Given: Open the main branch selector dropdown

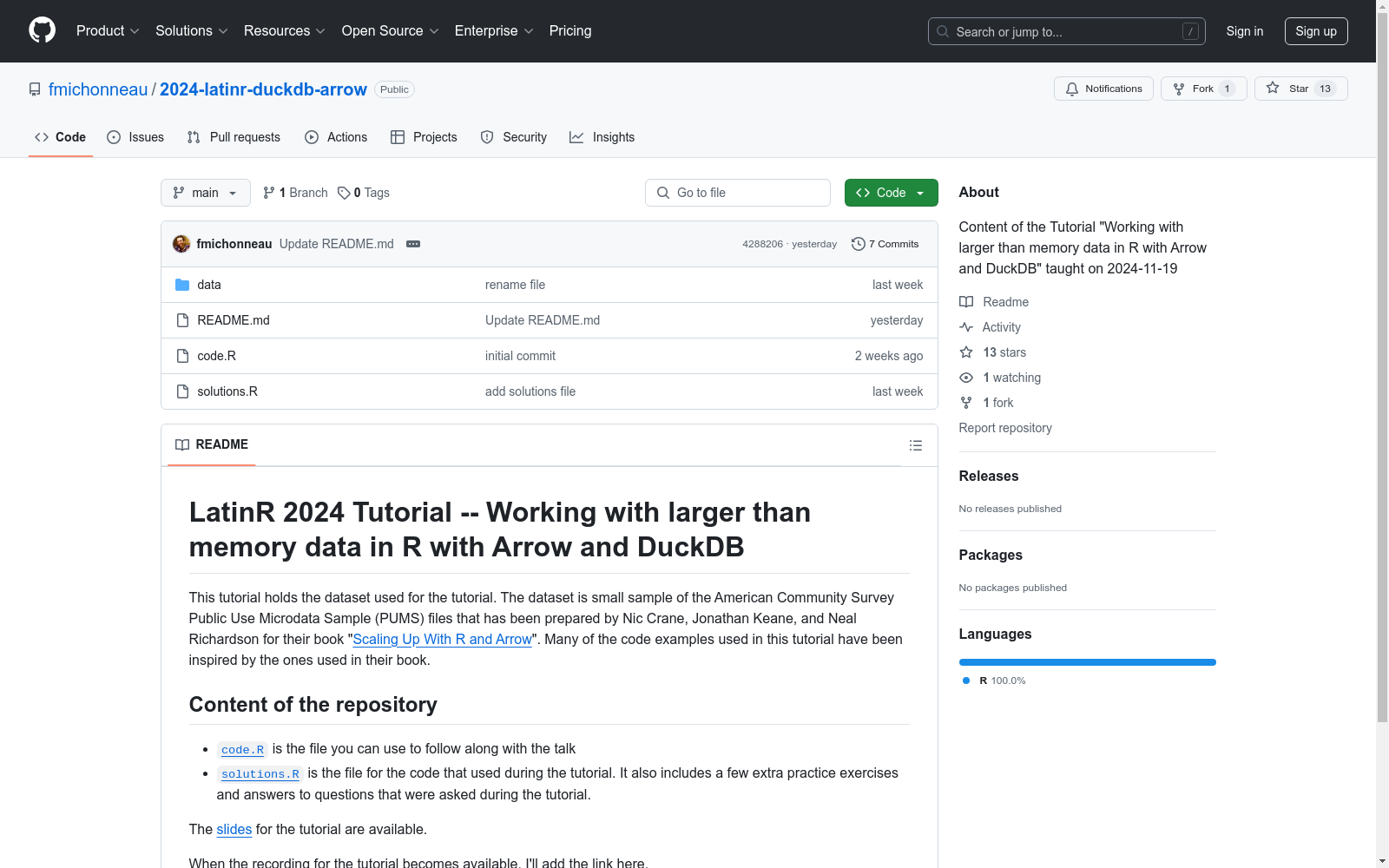Looking at the screenshot, I should [x=206, y=193].
